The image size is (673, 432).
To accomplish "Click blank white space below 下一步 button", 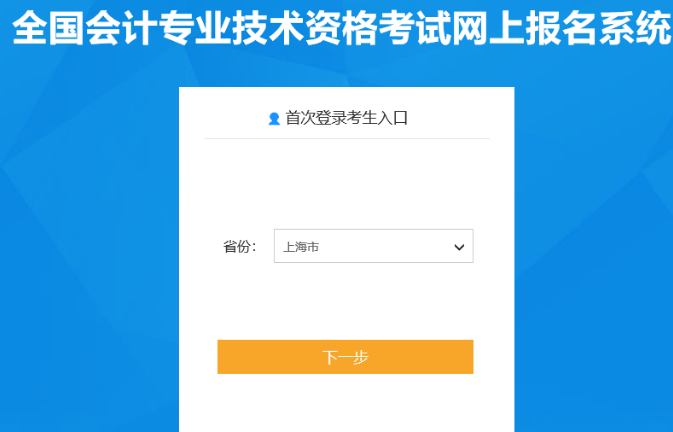I will 346,403.
